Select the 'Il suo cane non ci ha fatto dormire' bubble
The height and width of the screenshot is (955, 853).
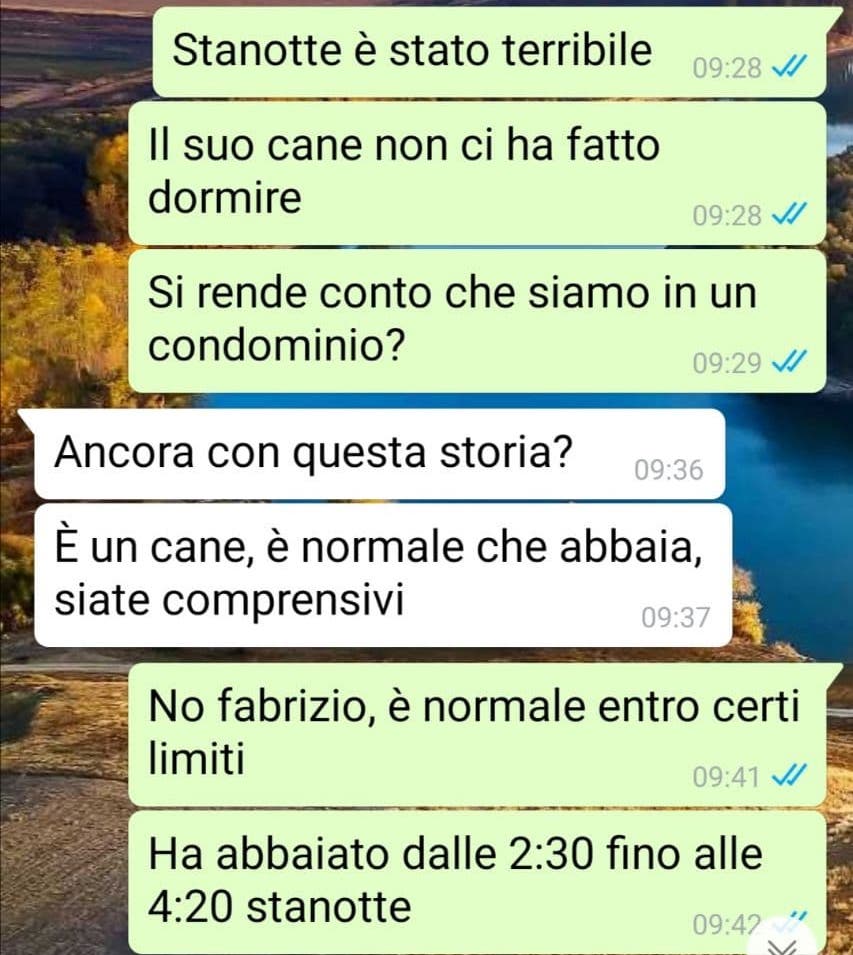coord(477,174)
